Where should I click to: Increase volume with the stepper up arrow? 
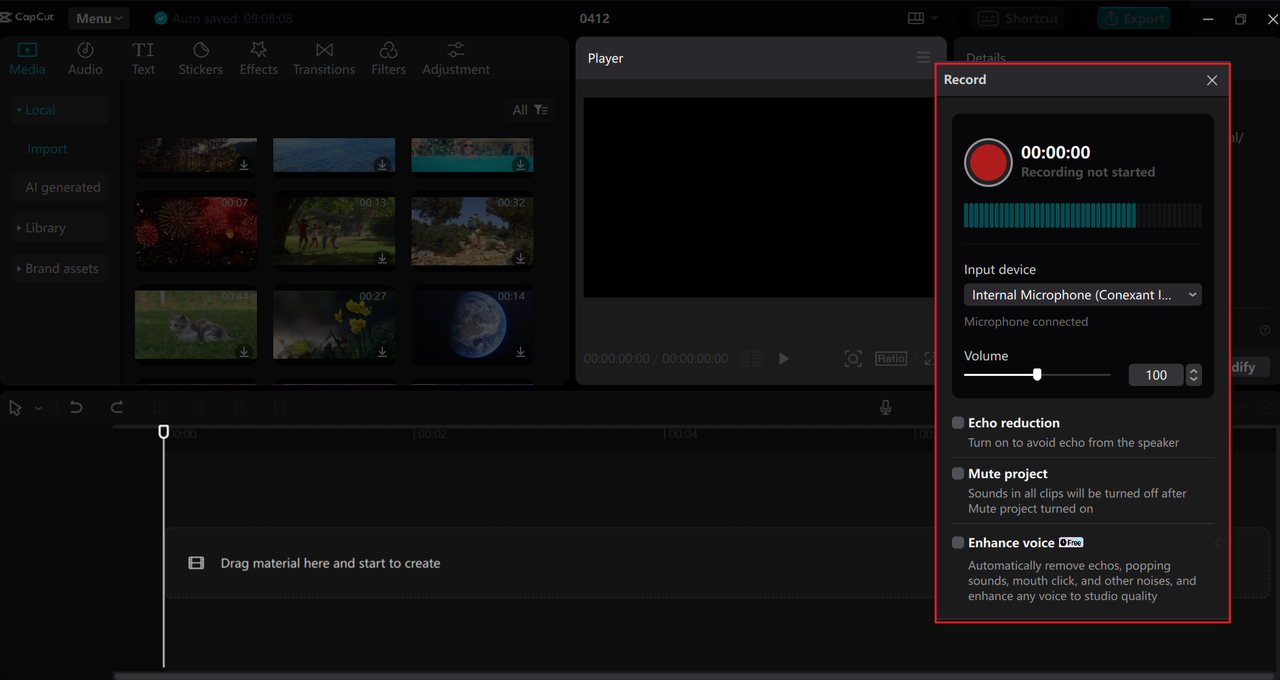(x=1193, y=370)
